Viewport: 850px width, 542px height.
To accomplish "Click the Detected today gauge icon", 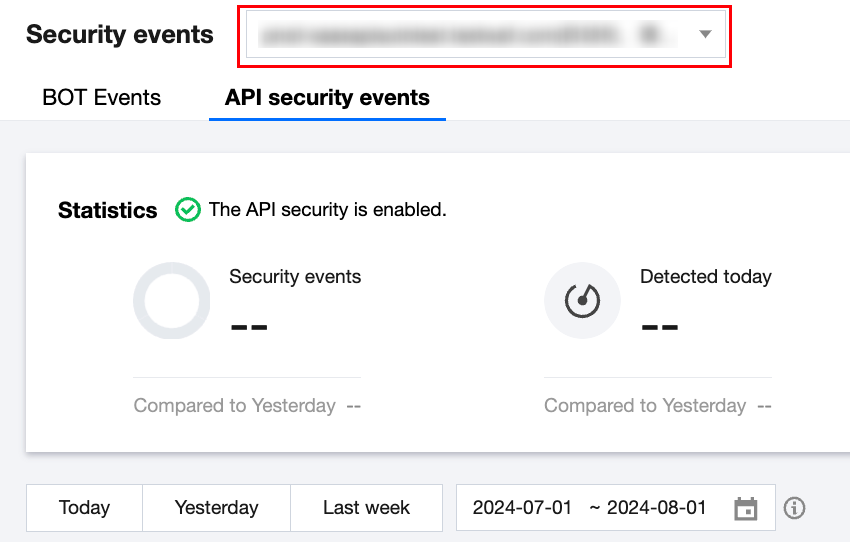I will 582,301.
